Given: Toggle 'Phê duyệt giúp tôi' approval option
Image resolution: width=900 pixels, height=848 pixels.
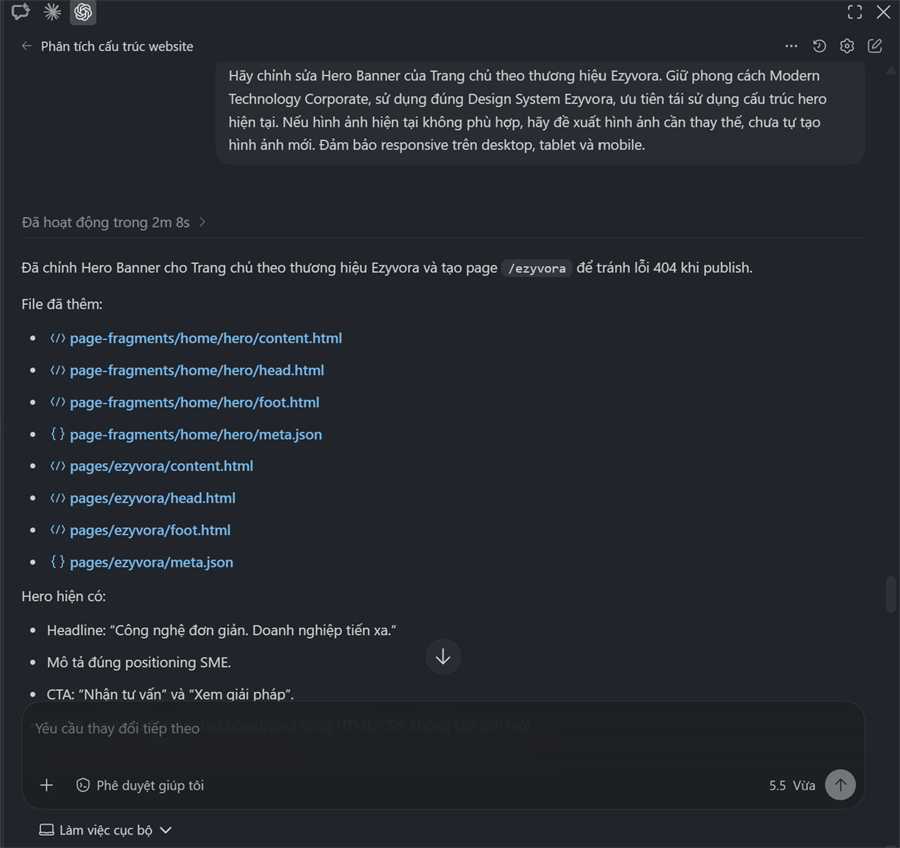Looking at the screenshot, I should (139, 785).
